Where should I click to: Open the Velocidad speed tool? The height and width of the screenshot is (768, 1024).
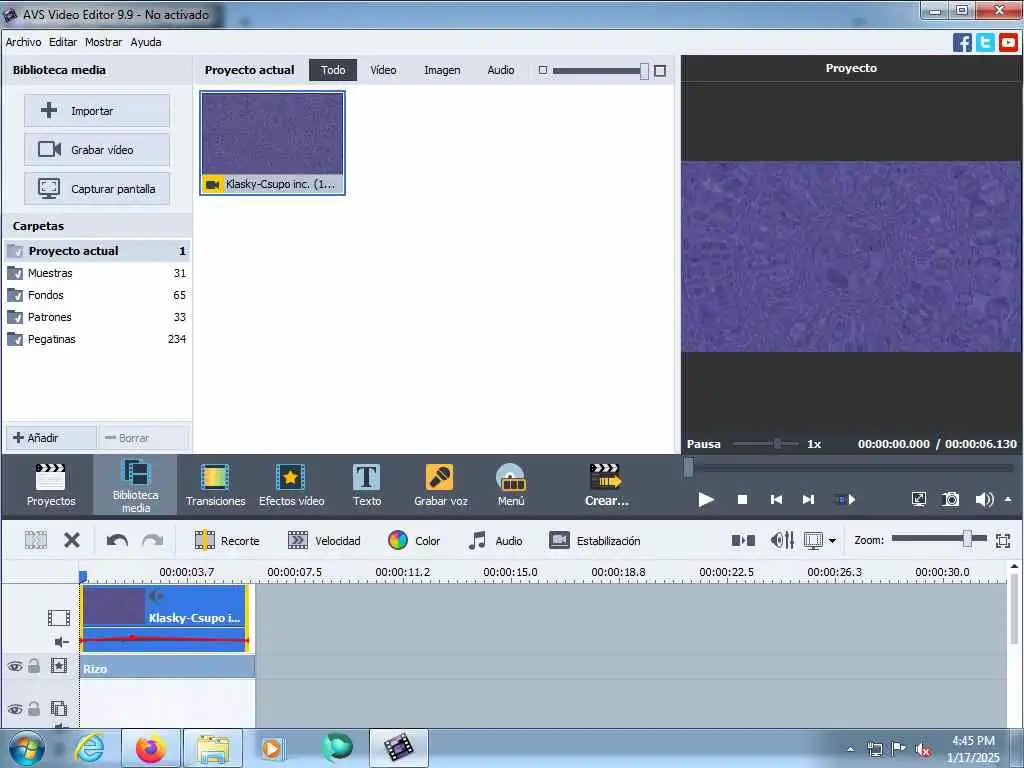tap(325, 541)
